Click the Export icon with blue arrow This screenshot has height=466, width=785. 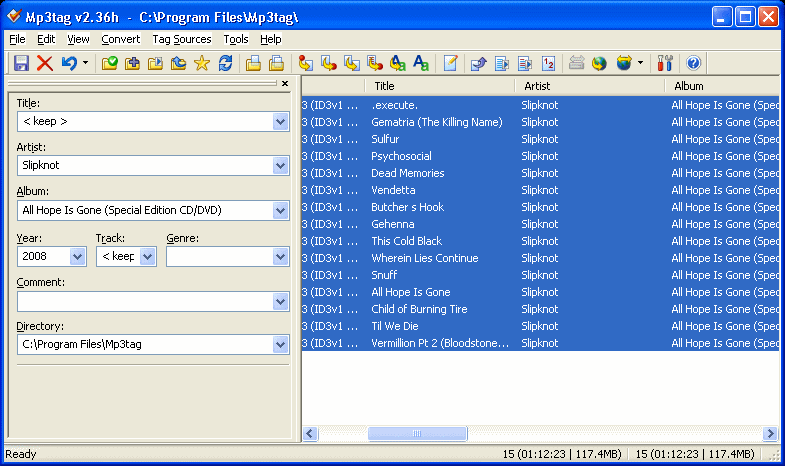(479, 63)
